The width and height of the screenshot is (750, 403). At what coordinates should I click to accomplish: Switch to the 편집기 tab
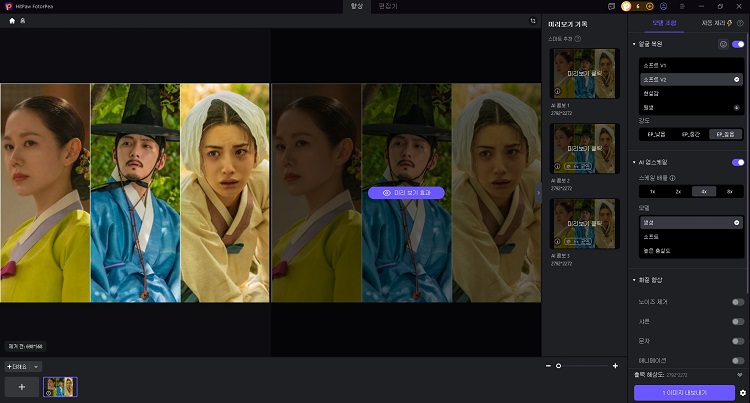pos(388,6)
